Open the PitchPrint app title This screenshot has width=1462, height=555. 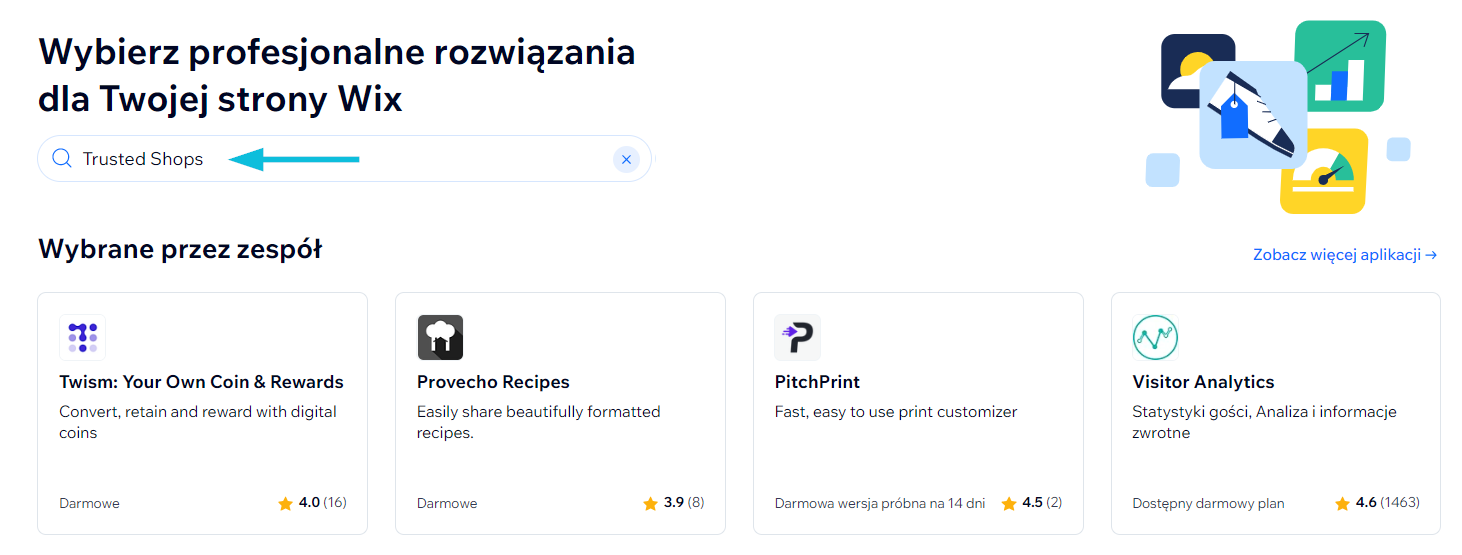point(817,382)
